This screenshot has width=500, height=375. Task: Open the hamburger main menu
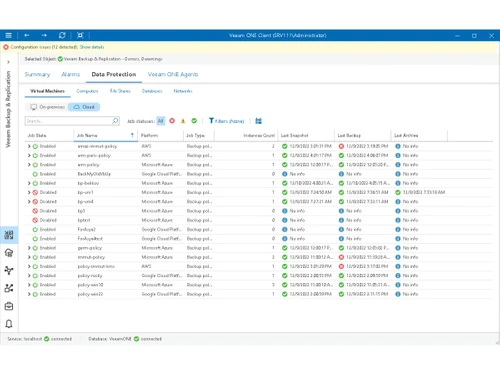click(x=9, y=35)
